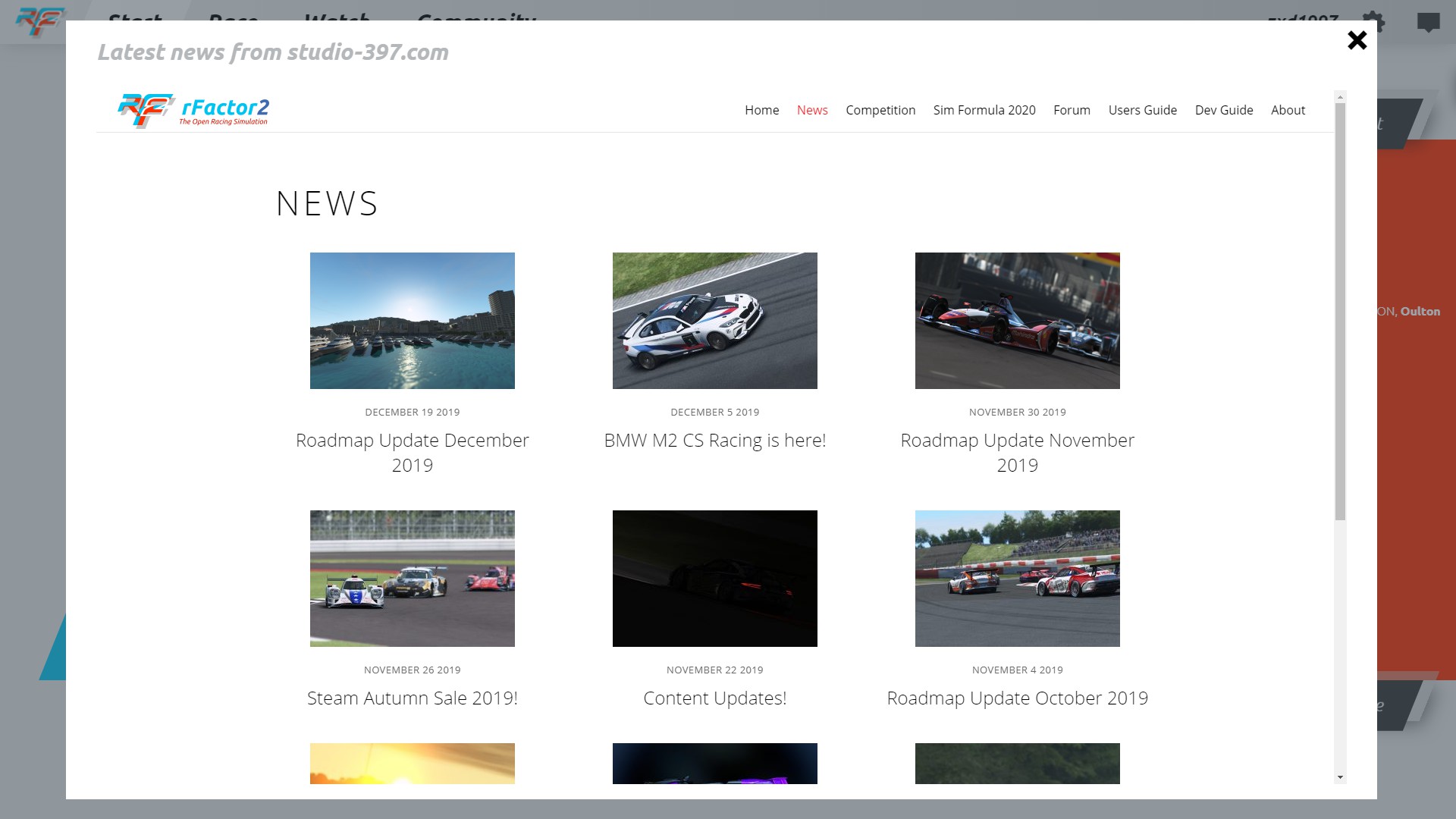Click rFactor2 launcher logo in top bar
Image resolution: width=1456 pixels, height=819 pixels.
coord(39,21)
